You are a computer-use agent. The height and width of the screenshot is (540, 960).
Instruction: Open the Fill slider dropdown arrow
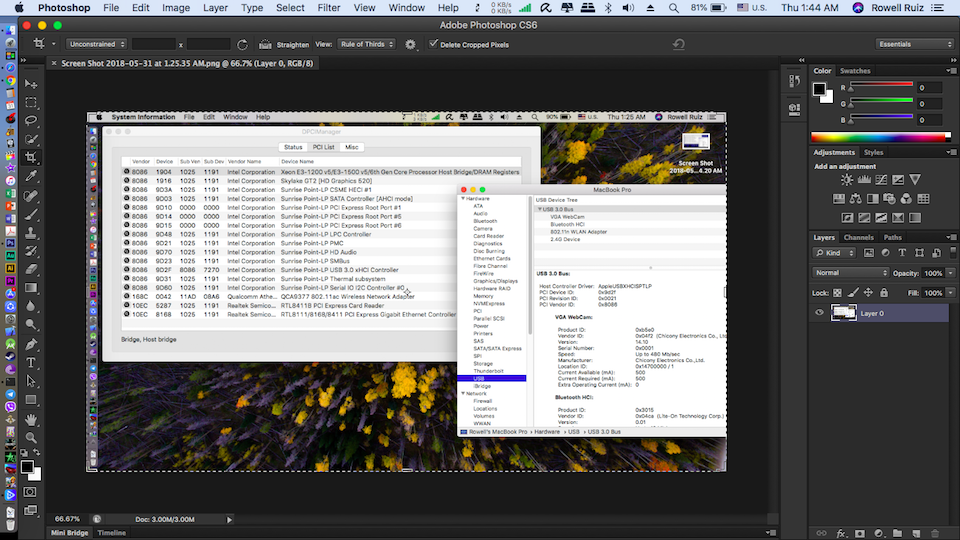(950, 293)
